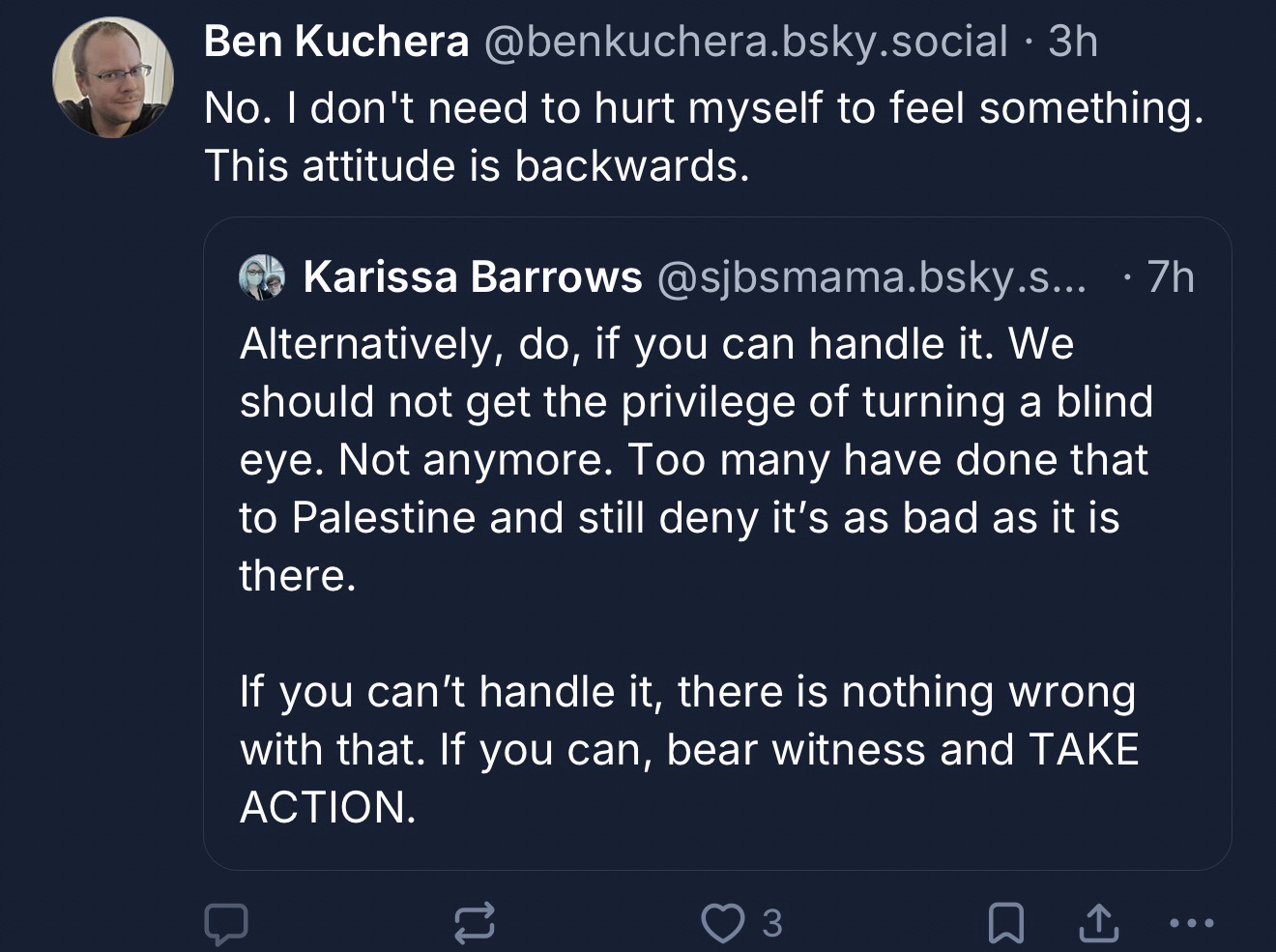Open Karissa Barrows's small avatar

(262, 277)
